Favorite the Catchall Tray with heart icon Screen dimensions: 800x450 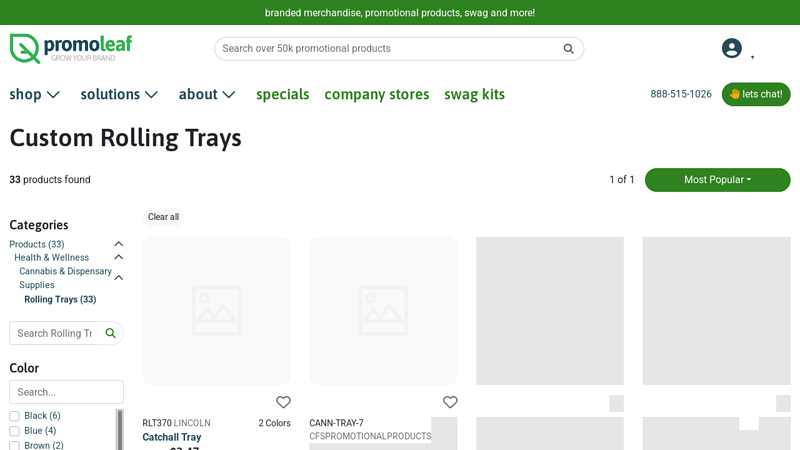[283, 402]
